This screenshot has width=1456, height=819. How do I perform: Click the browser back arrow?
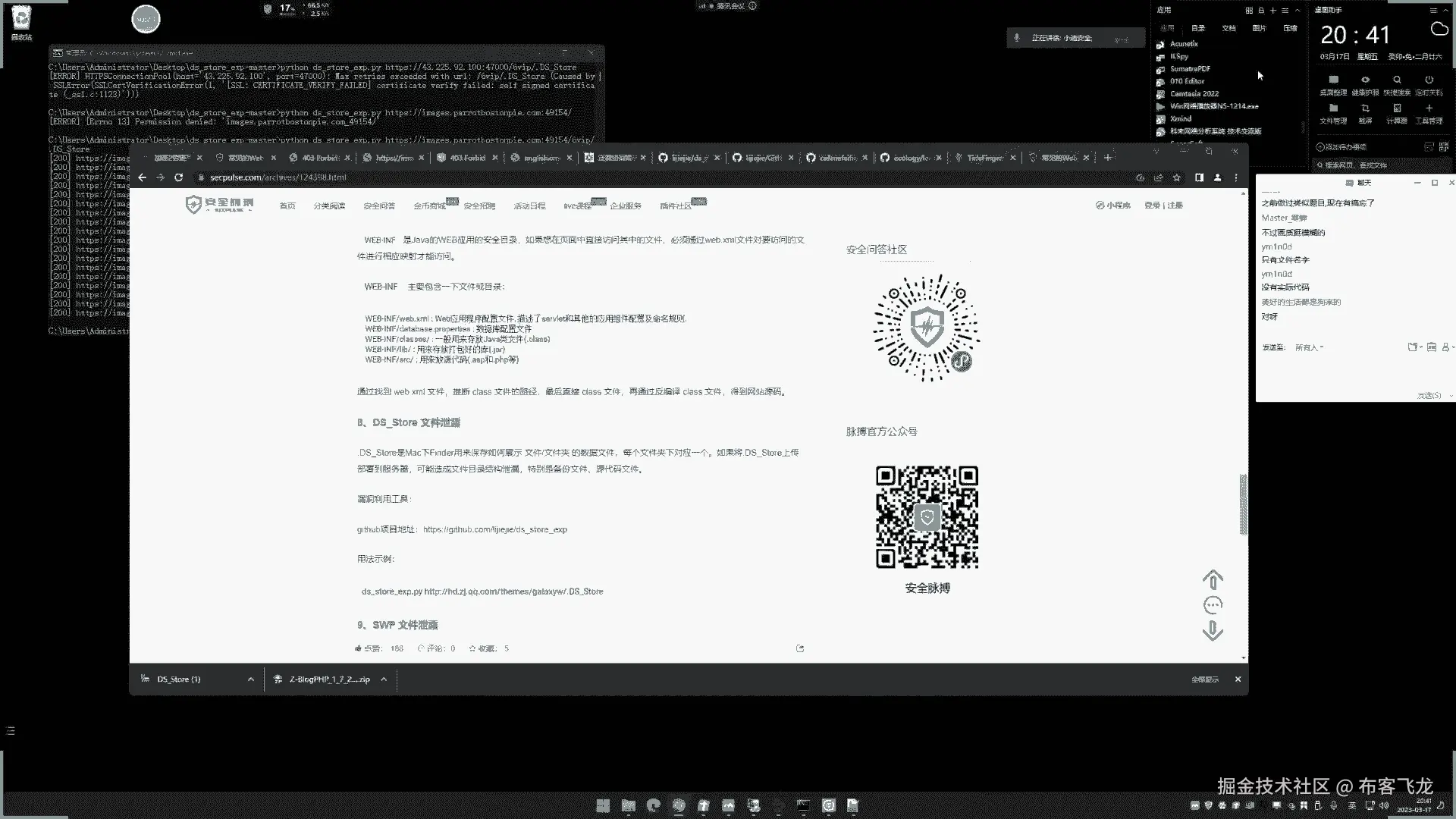point(142,177)
